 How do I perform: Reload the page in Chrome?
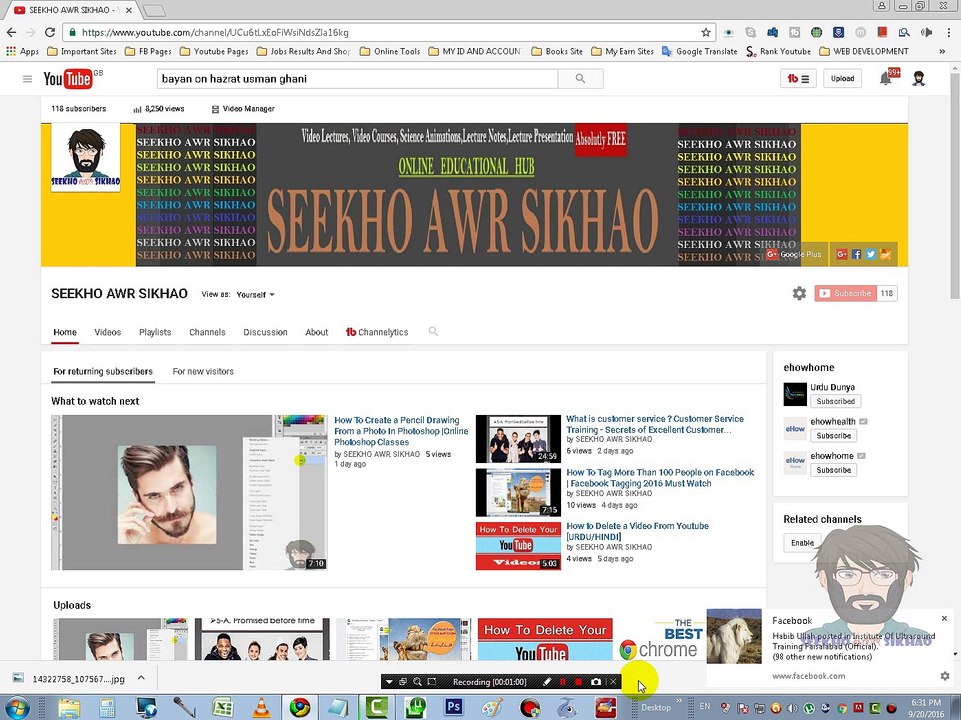(x=50, y=32)
